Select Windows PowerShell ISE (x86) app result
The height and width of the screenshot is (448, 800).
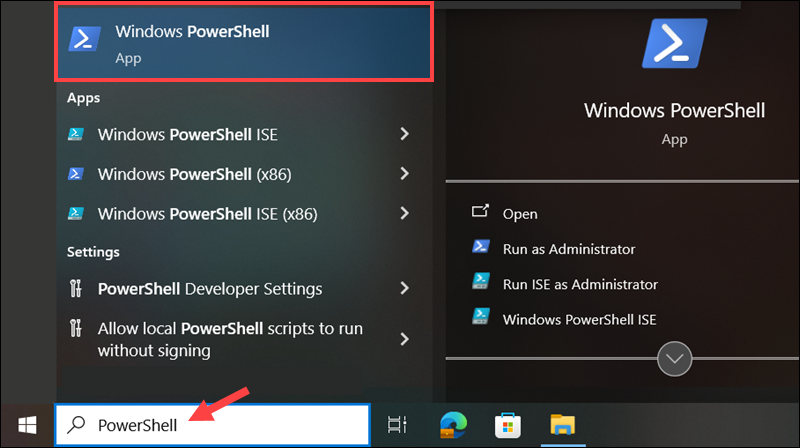[244, 213]
